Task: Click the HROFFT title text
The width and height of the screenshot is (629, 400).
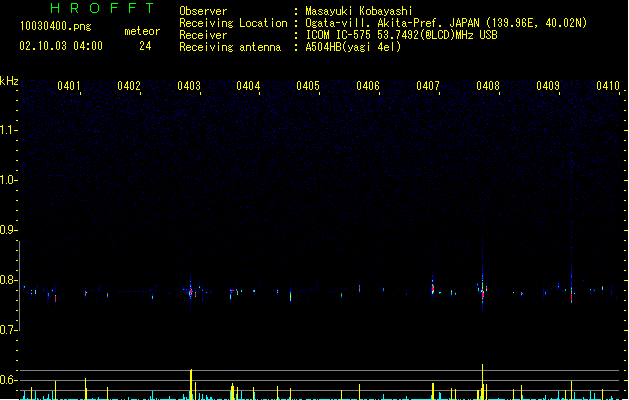Action: pos(102,8)
